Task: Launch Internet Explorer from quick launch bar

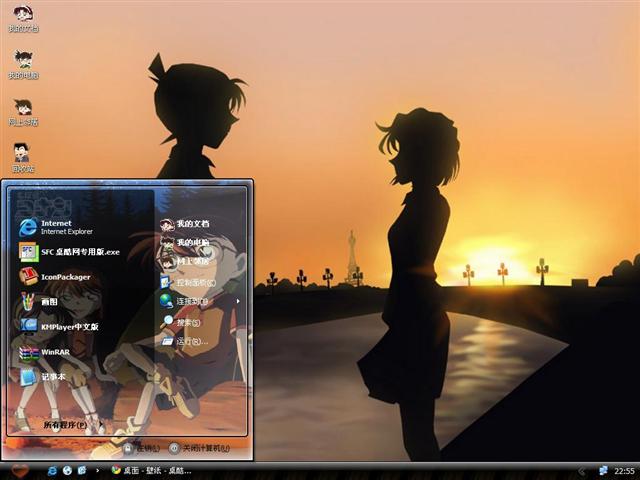Action: coord(52,471)
